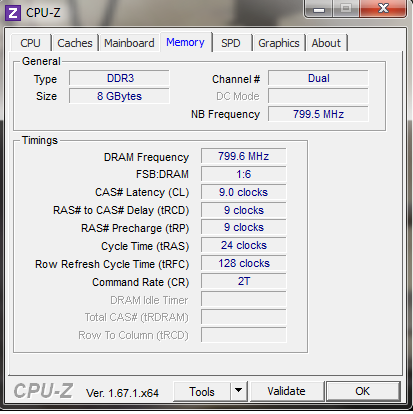Click the Cycle Time value 24 clocks
This screenshot has width=413, height=414.
point(244,245)
